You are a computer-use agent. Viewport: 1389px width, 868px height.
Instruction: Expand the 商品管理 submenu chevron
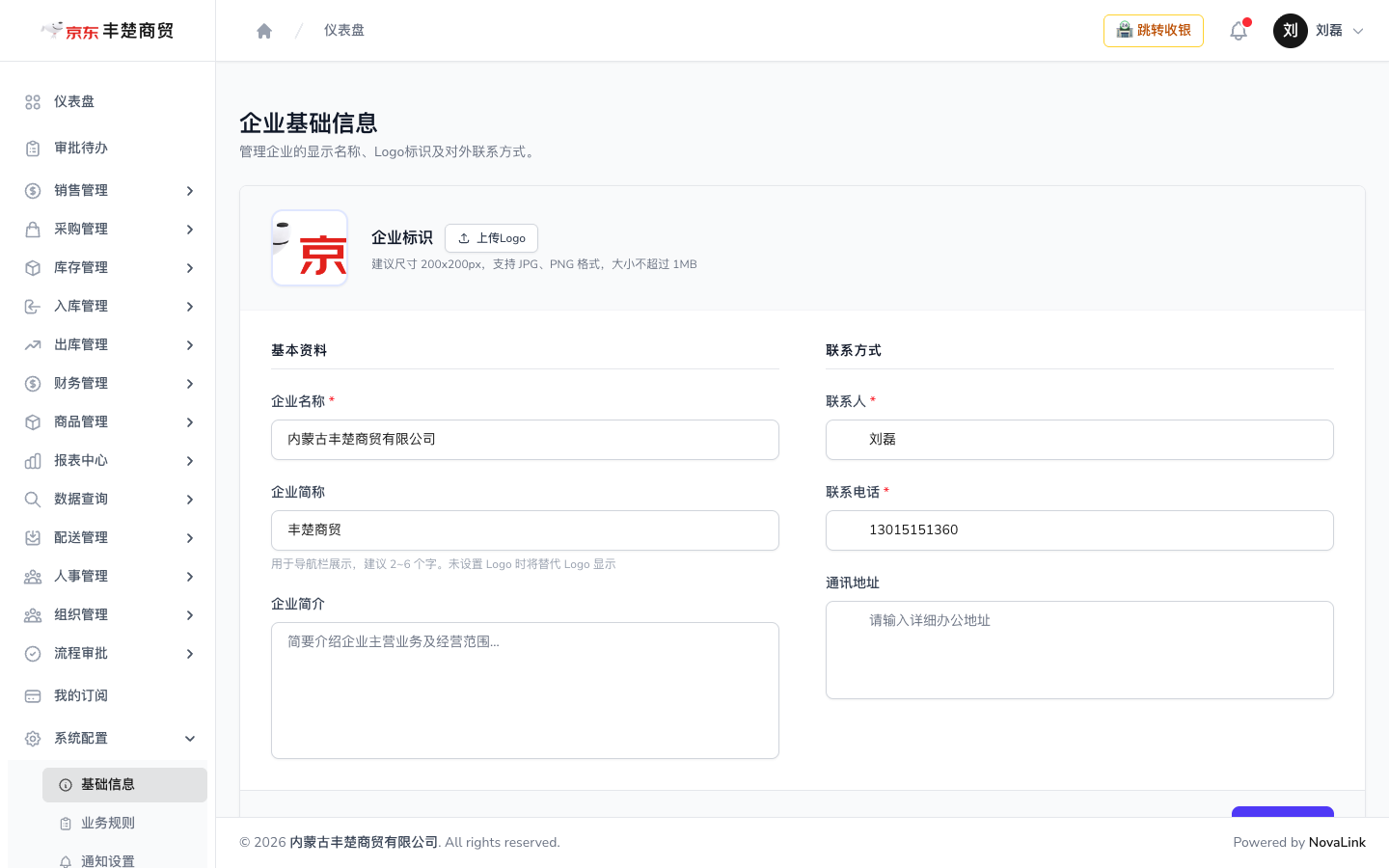[x=190, y=422]
